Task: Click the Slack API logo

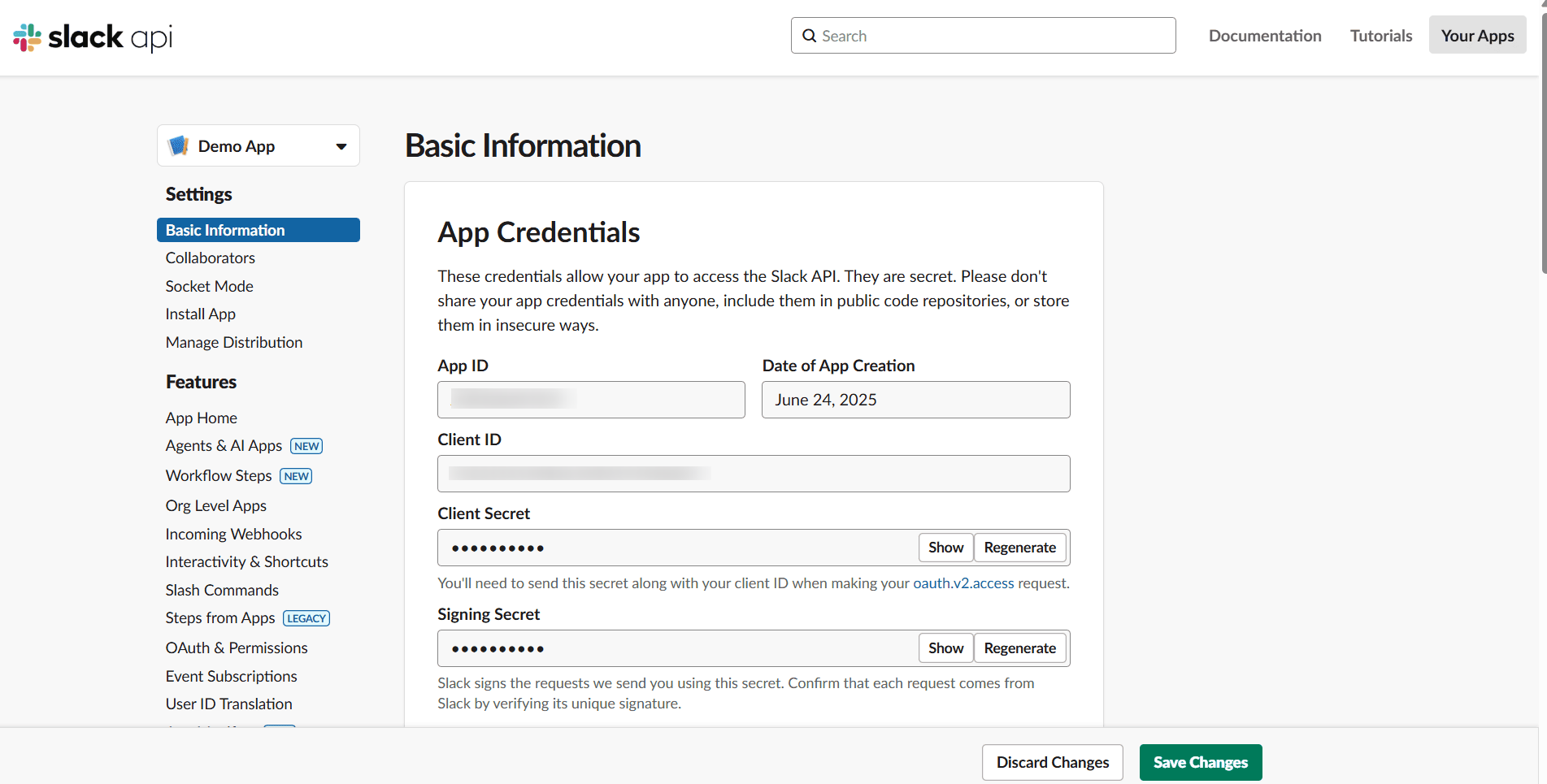Action: click(x=92, y=37)
